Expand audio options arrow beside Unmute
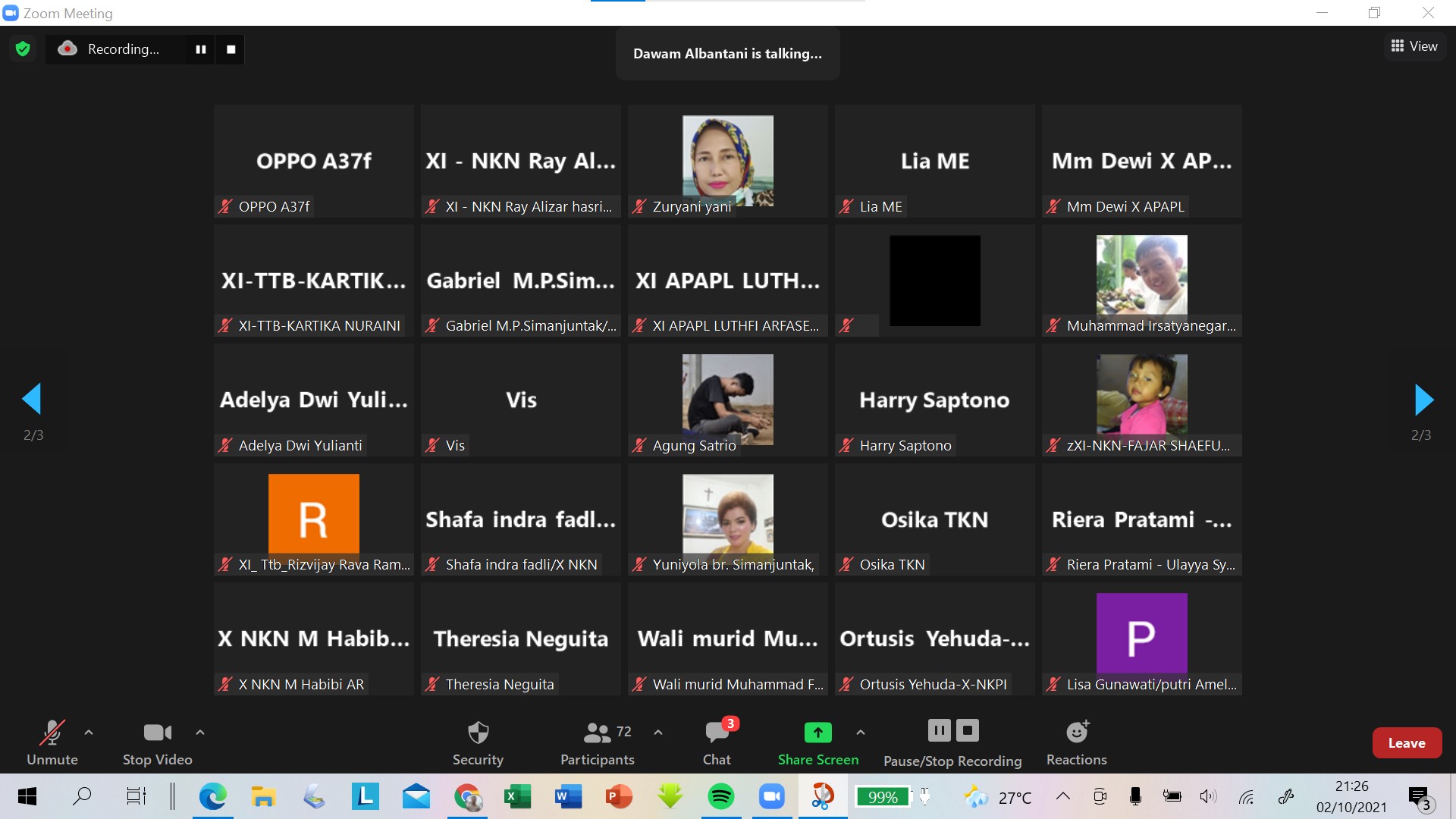This screenshot has width=1456, height=819. pyautogui.click(x=89, y=733)
